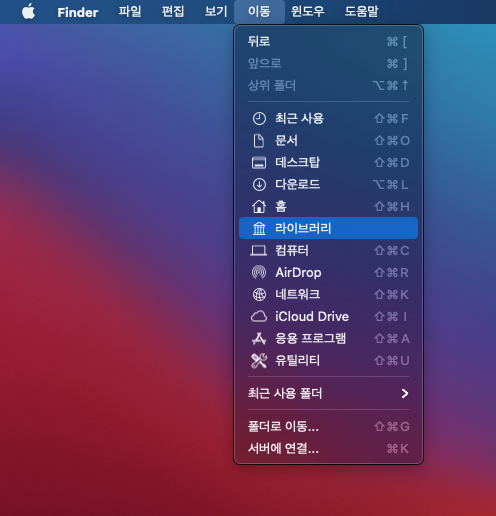496x516 pixels.
Task: Open the Finder menu
Action: [x=78, y=12]
